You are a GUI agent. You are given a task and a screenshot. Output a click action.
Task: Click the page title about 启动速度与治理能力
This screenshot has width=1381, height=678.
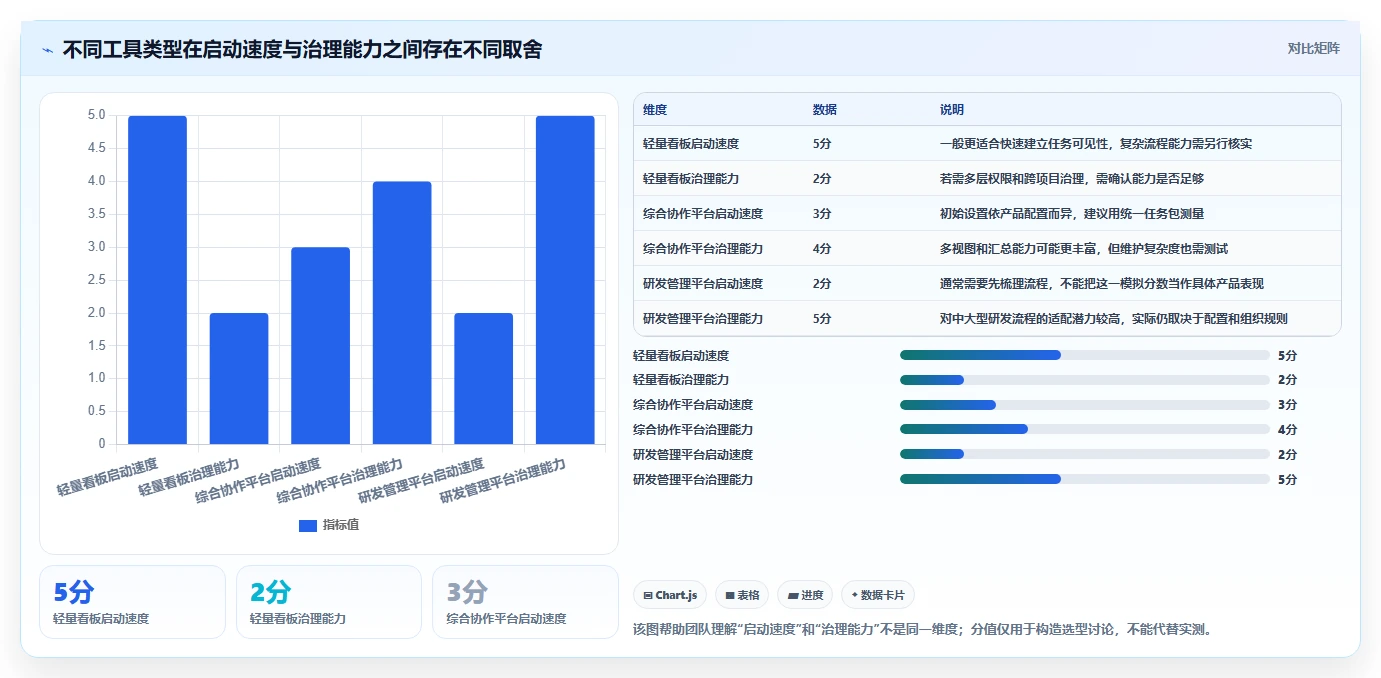point(302,49)
